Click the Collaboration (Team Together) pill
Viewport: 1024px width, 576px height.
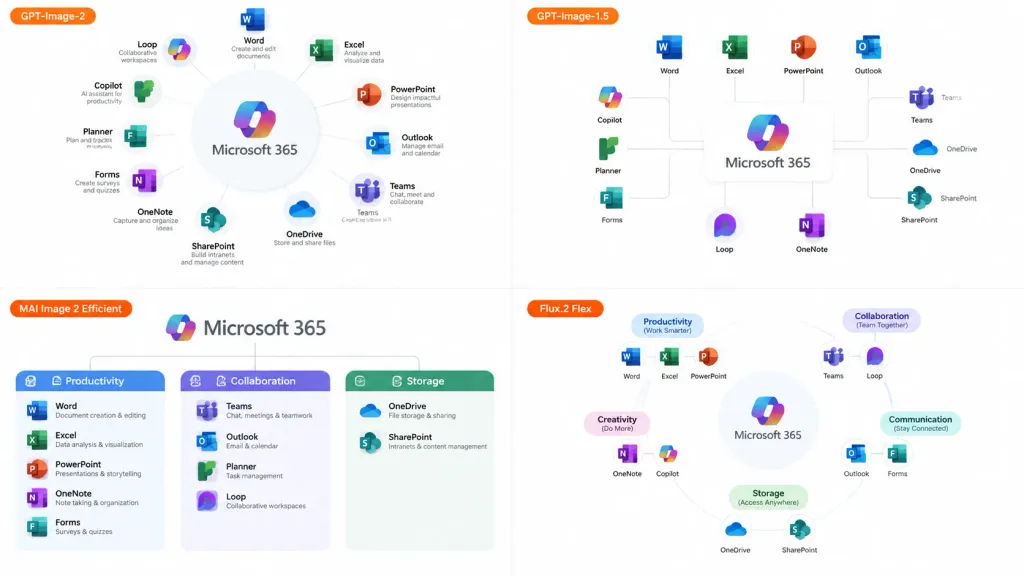882,320
